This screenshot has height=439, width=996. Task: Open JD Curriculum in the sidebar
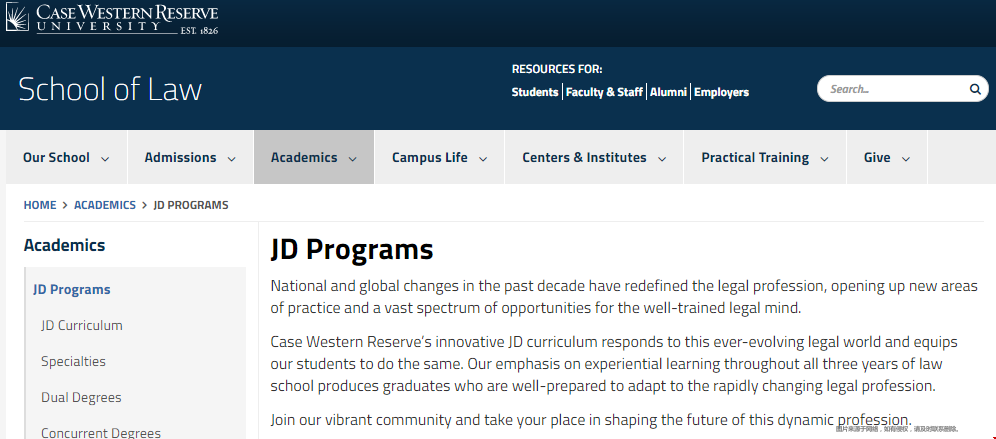(x=82, y=325)
